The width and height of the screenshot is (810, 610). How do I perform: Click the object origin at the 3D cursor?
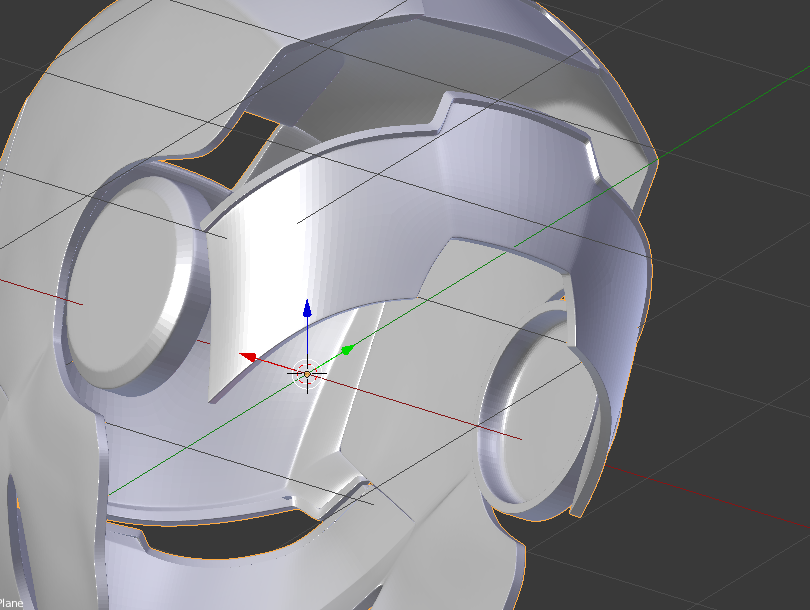click(x=307, y=374)
